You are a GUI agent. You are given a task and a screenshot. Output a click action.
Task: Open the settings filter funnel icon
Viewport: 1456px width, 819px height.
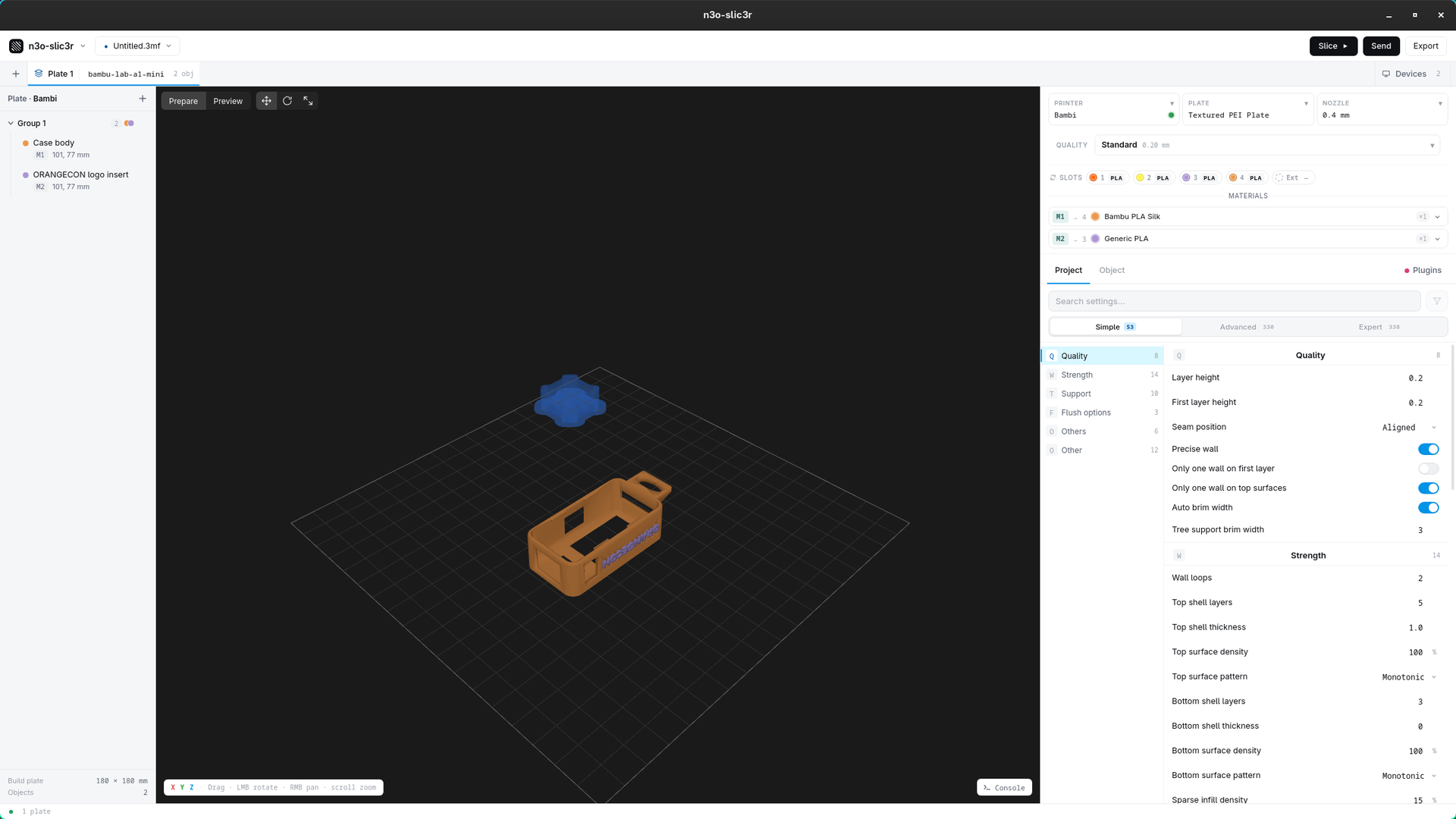tap(1437, 301)
